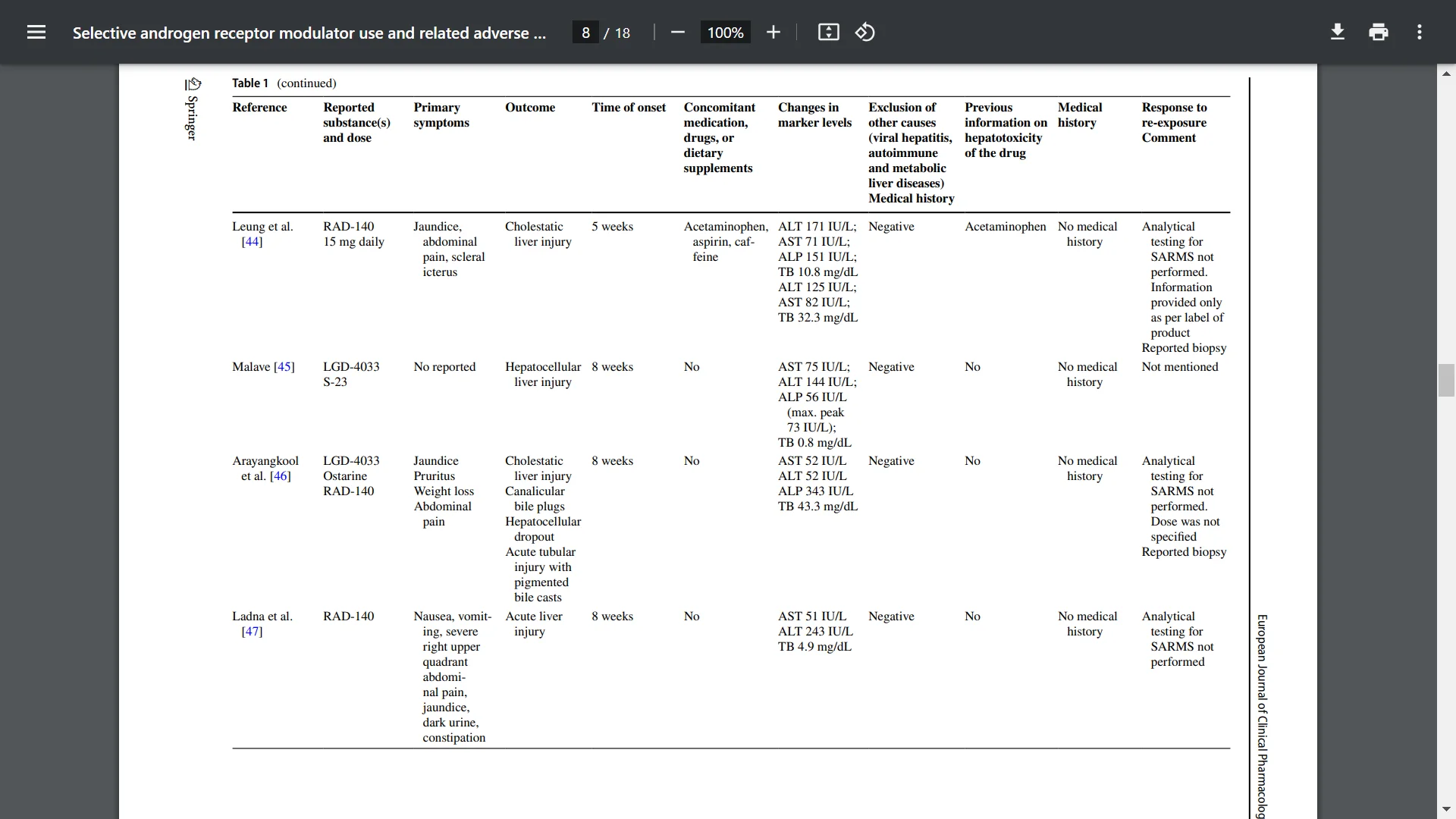Screen dimensions: 1456x819
Task: Click 'TB 10.8 mg/dL' marker value
Action: tap(817, 272)
